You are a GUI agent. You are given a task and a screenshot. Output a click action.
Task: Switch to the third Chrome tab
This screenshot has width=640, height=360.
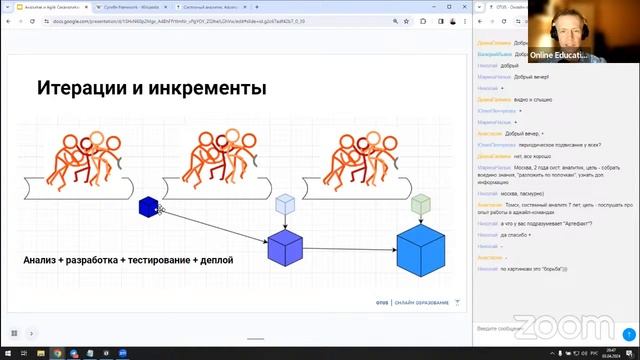point(211,7)
